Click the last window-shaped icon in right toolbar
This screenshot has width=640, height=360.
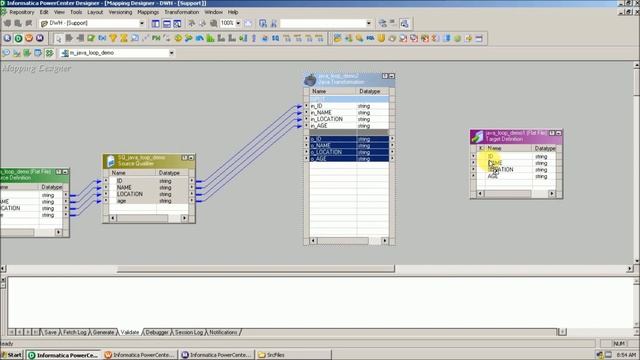(479, 38)
